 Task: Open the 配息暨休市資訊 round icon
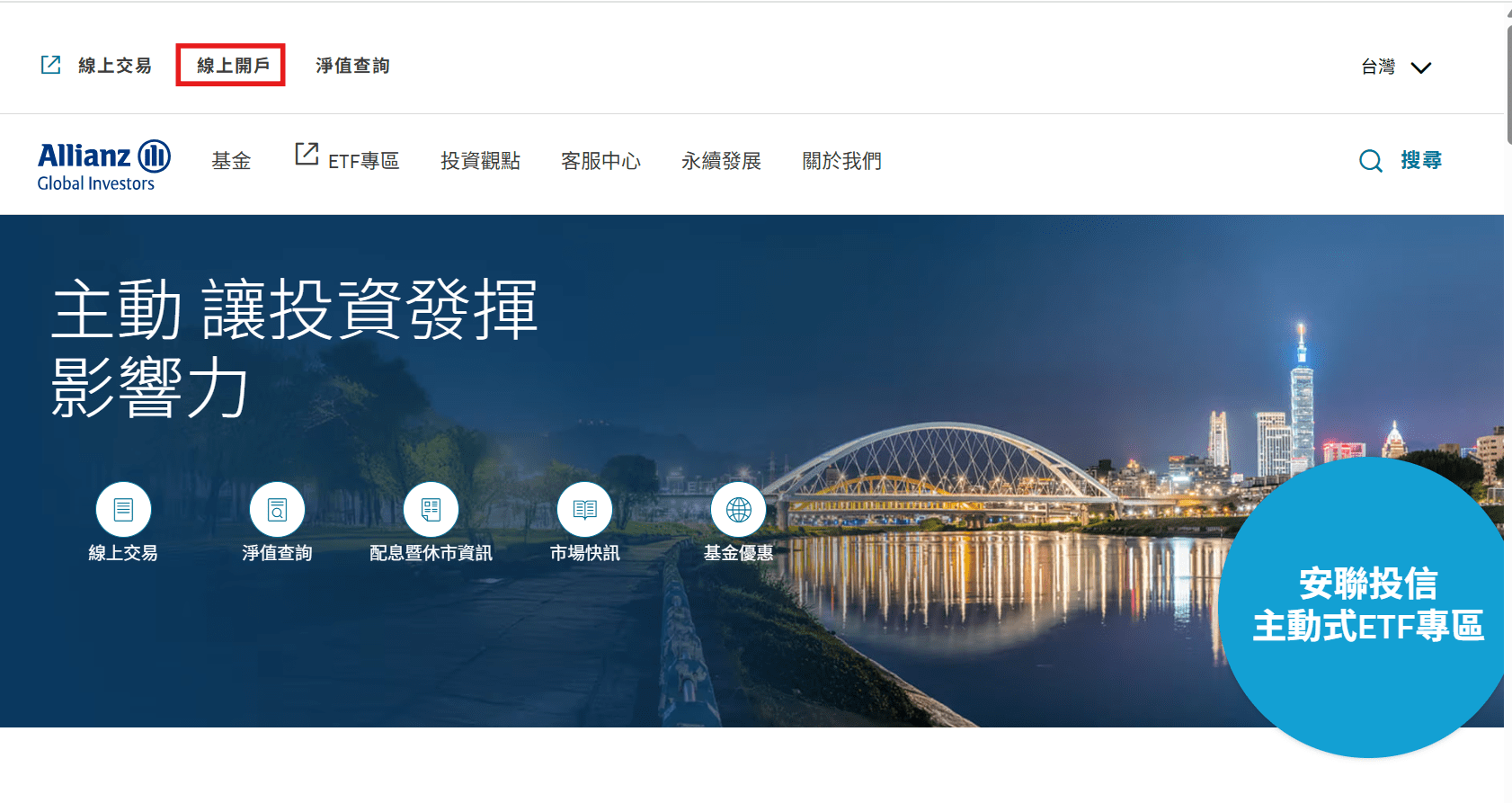[x=431, y=510]
